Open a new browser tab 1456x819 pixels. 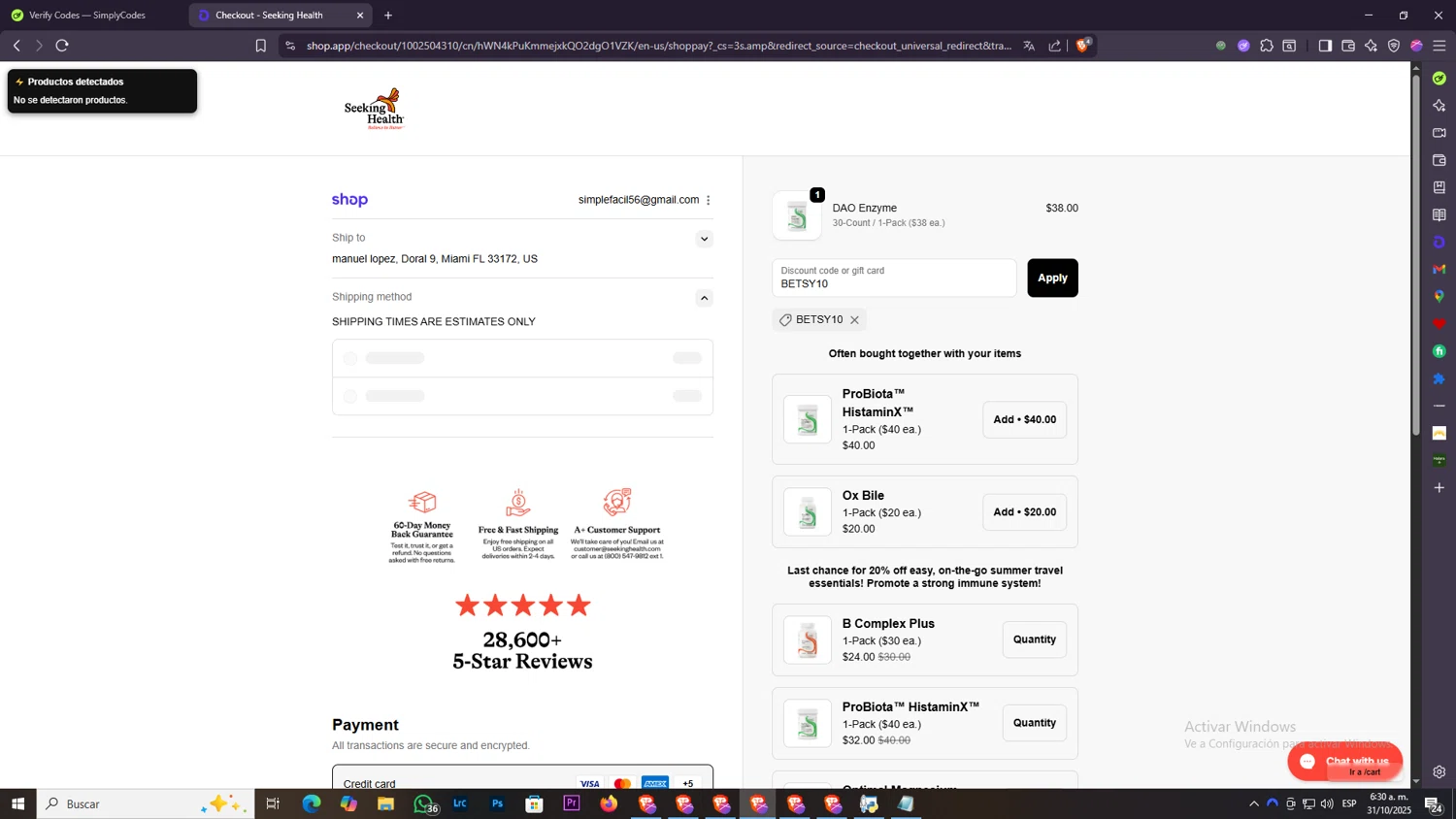click(x=388, y=16)
